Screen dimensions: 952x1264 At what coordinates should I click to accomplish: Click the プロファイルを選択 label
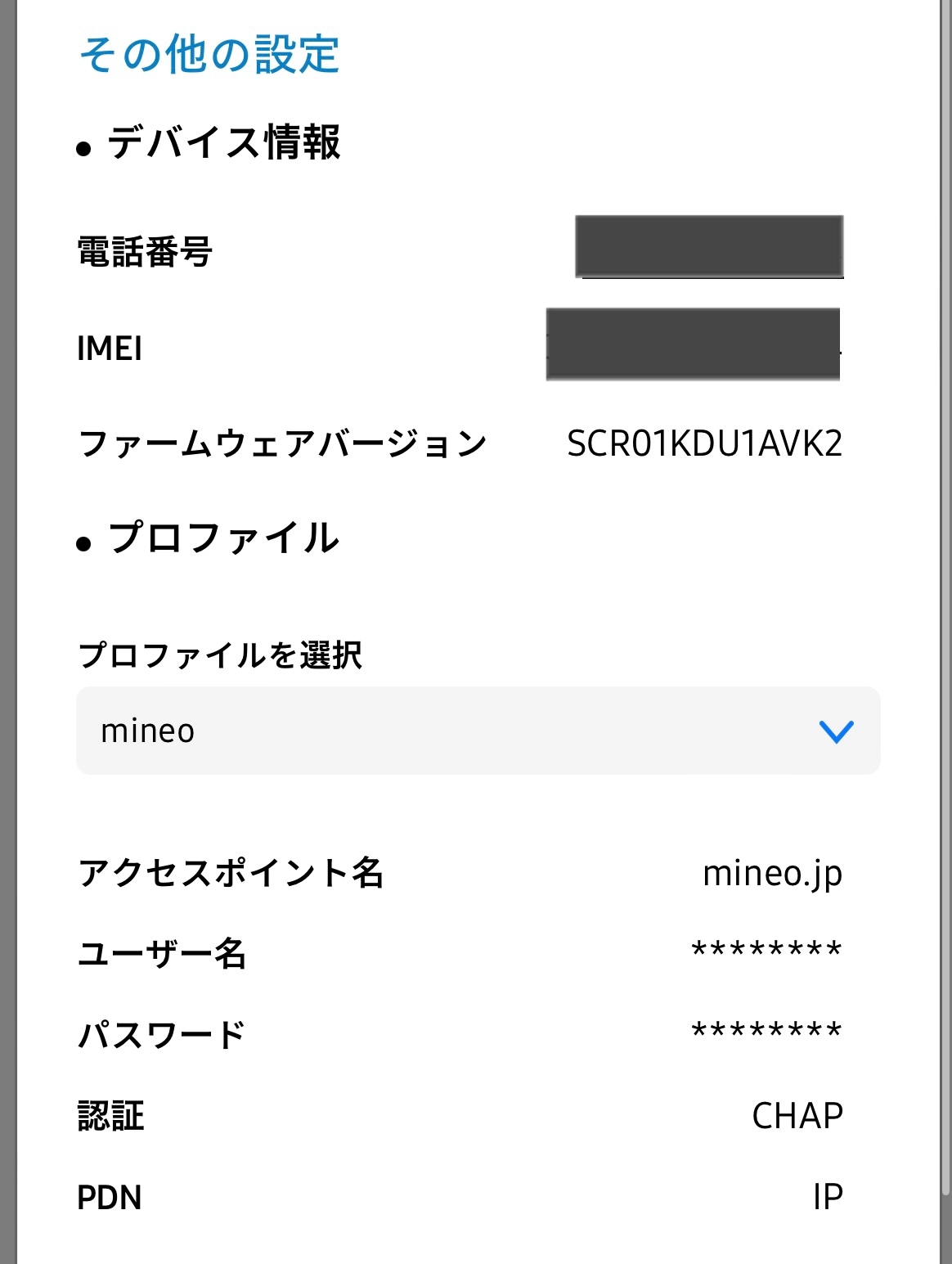[220, 655]
